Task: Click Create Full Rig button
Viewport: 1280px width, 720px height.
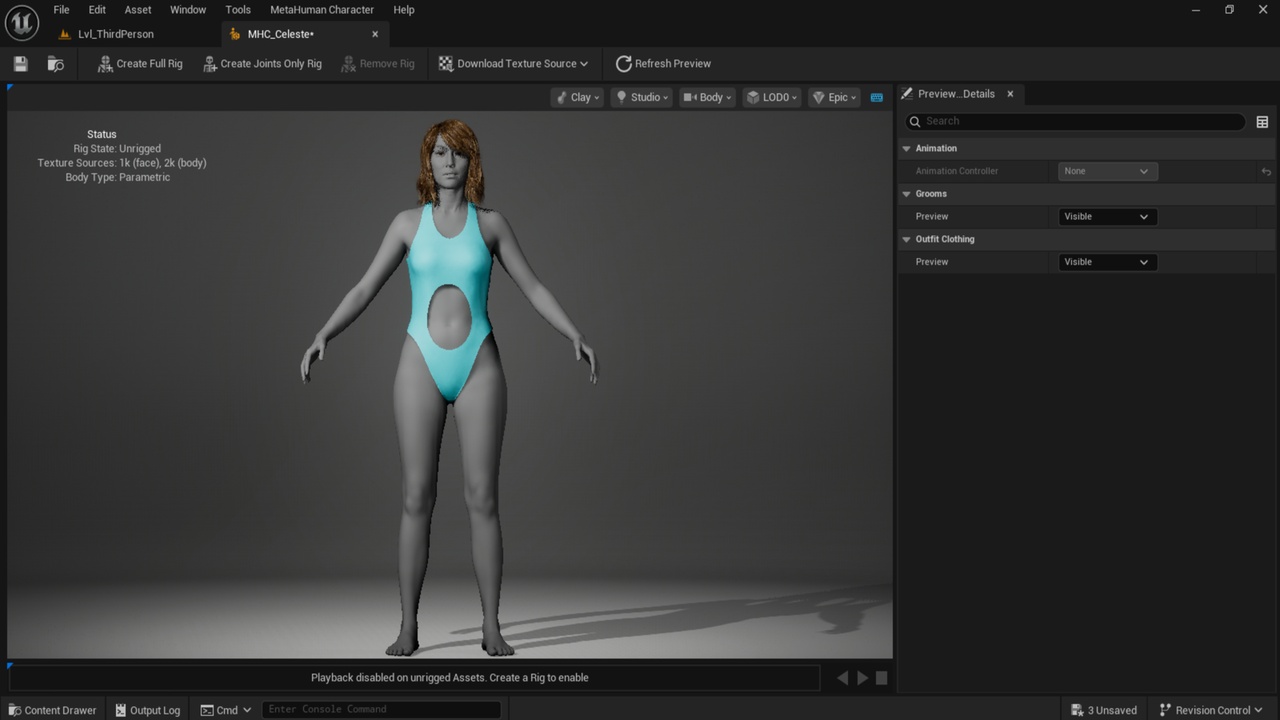Action: (140, 64)
